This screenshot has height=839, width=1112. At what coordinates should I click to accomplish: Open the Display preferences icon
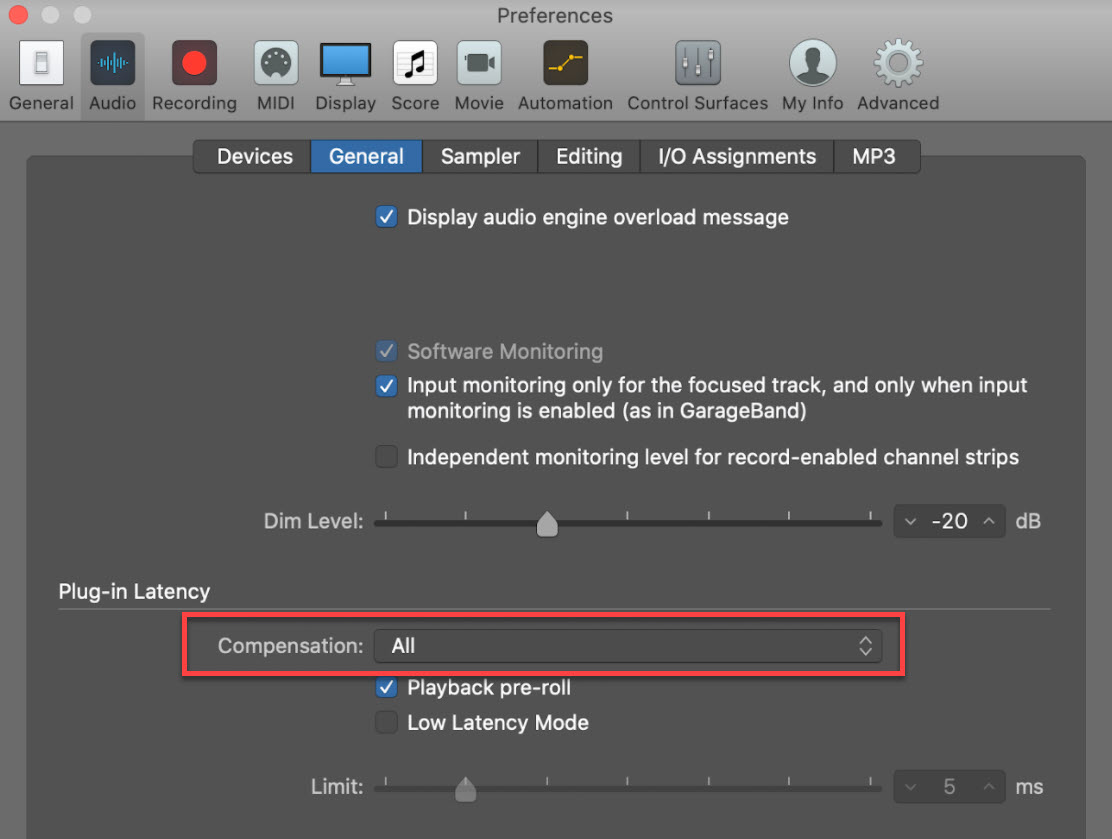coord(345,65)
